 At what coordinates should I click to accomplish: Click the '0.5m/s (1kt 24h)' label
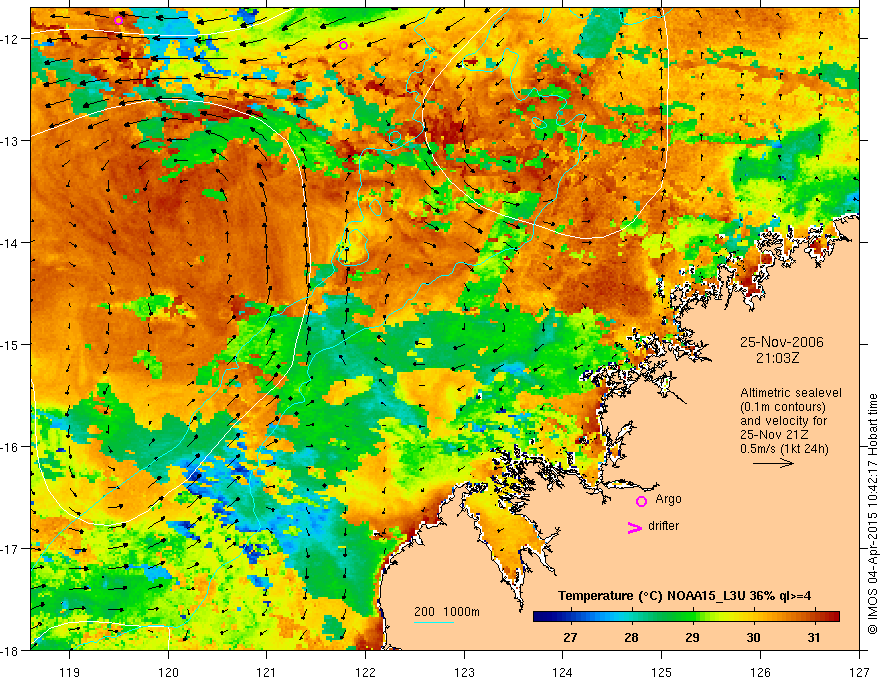pos(784,448)
